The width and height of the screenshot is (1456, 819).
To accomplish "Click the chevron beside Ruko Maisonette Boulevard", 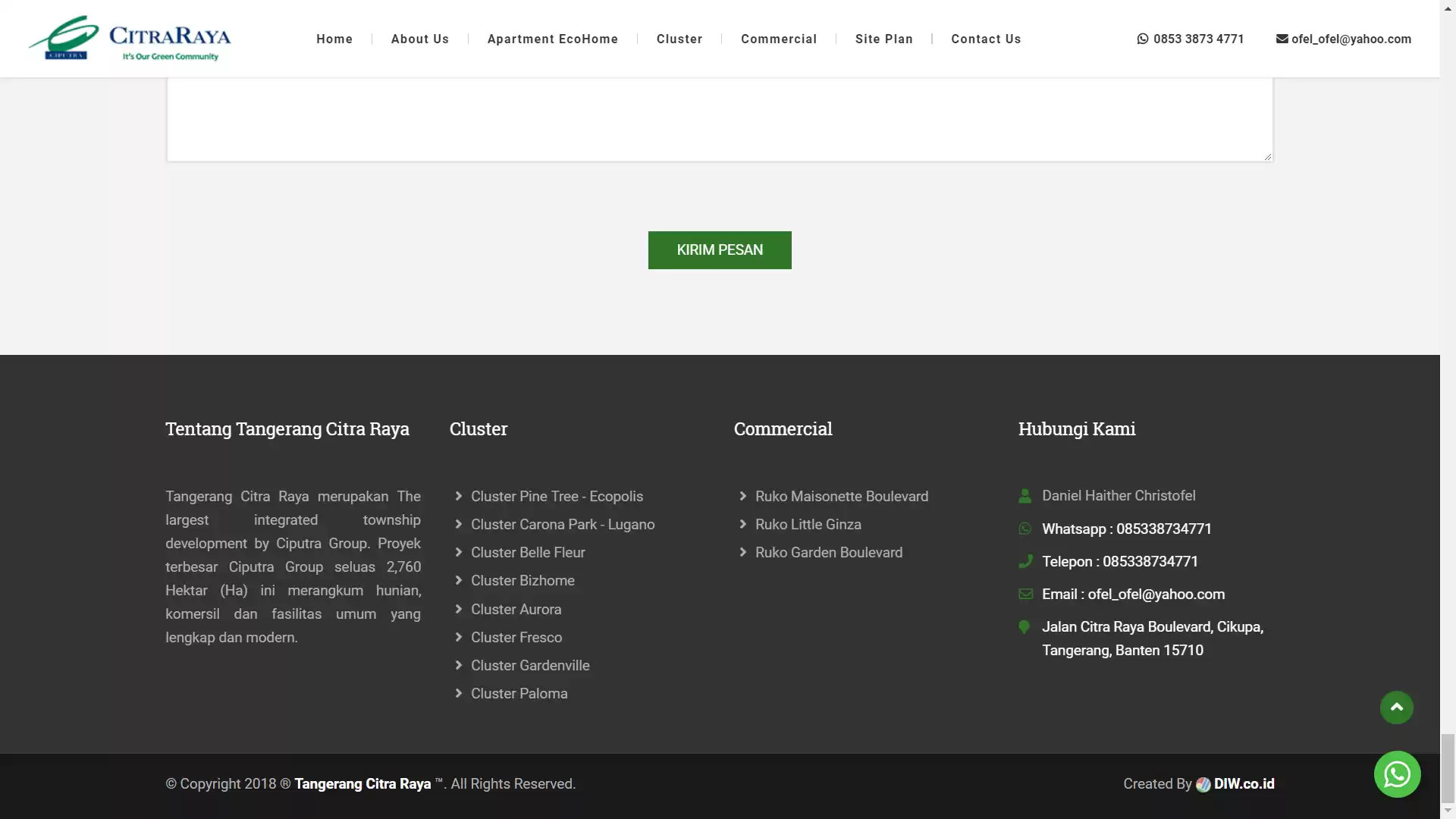I will [x=743, y=496].
